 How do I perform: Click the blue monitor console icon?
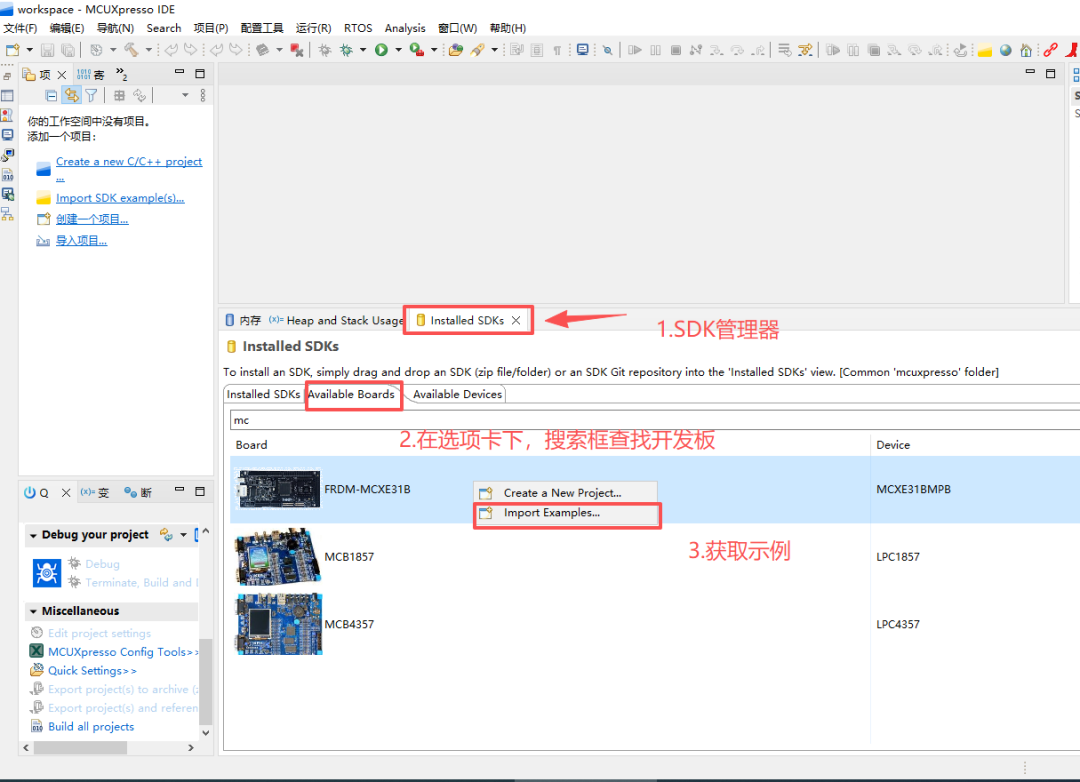583,50
